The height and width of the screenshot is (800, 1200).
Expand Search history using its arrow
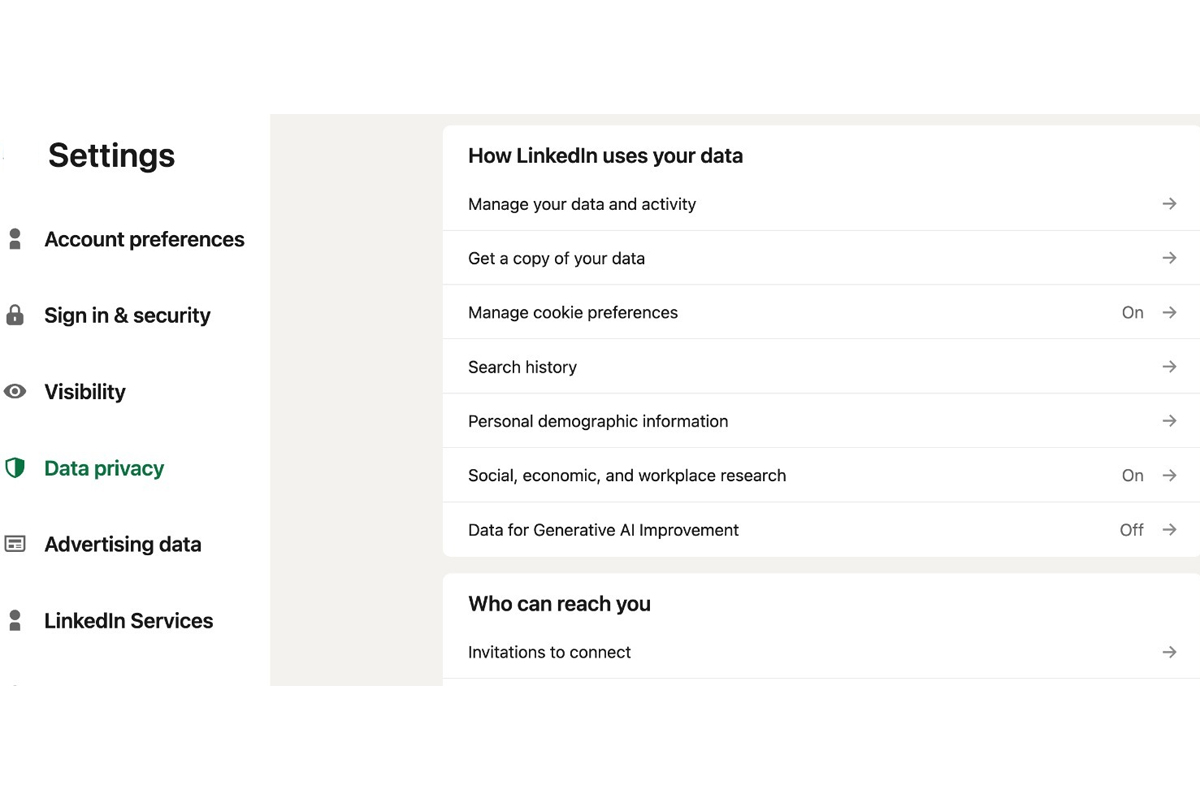(x=1169, y=367)
